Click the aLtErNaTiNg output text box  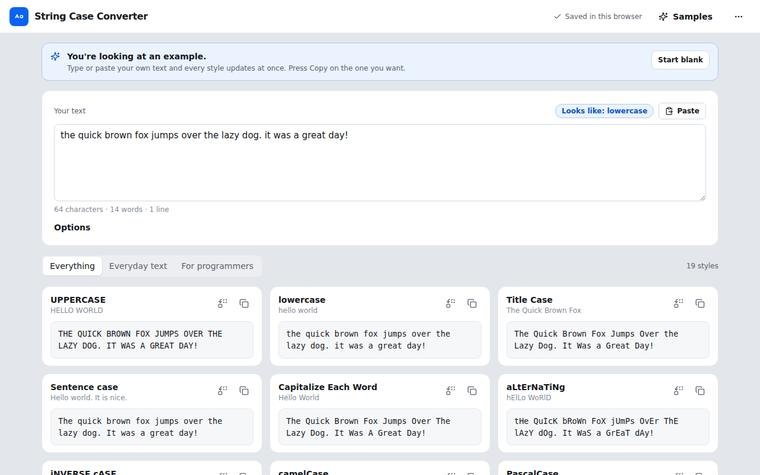608,427
